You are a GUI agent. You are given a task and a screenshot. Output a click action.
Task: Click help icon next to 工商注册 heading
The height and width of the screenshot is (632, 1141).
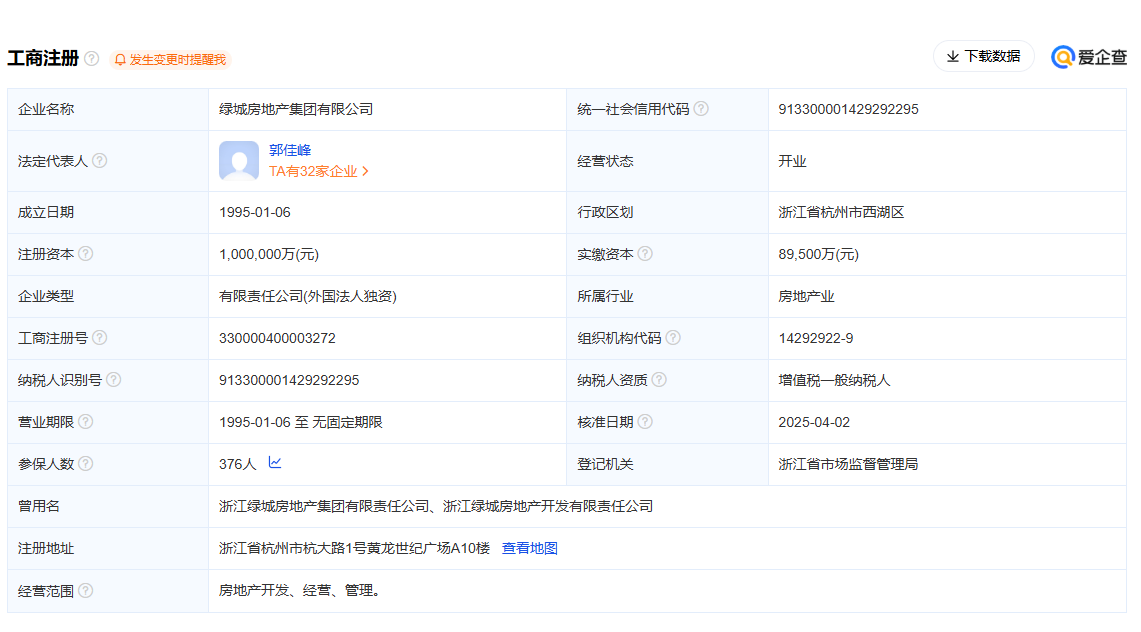pyautogui.click(x=92, y=58)
